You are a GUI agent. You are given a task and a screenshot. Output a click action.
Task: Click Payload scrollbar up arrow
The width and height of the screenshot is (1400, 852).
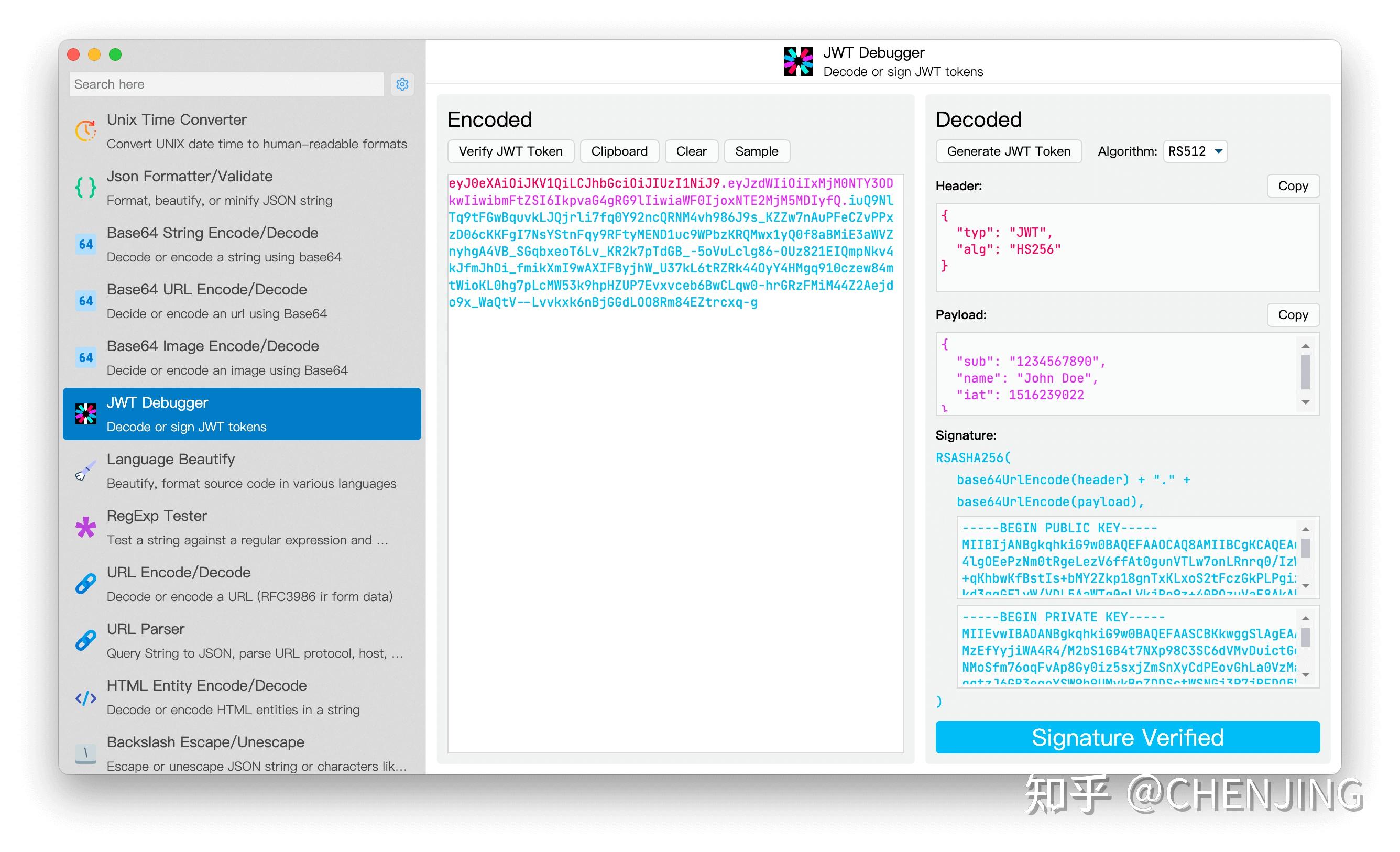(1305, 346)
